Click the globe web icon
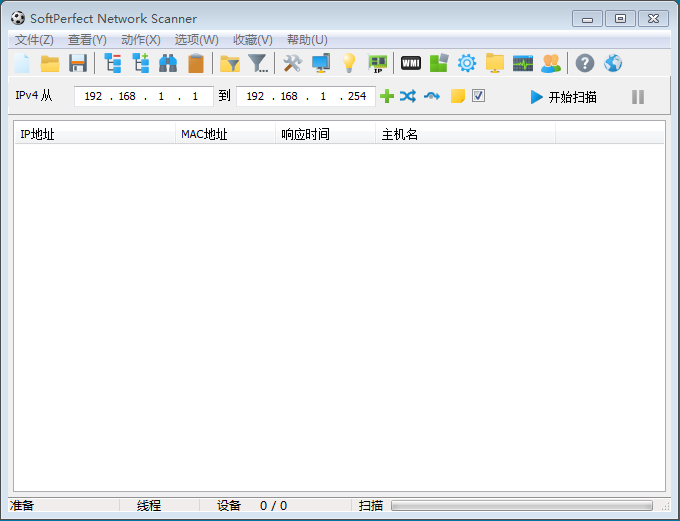This screenshot has height=521, width=680. pos(613,64)
